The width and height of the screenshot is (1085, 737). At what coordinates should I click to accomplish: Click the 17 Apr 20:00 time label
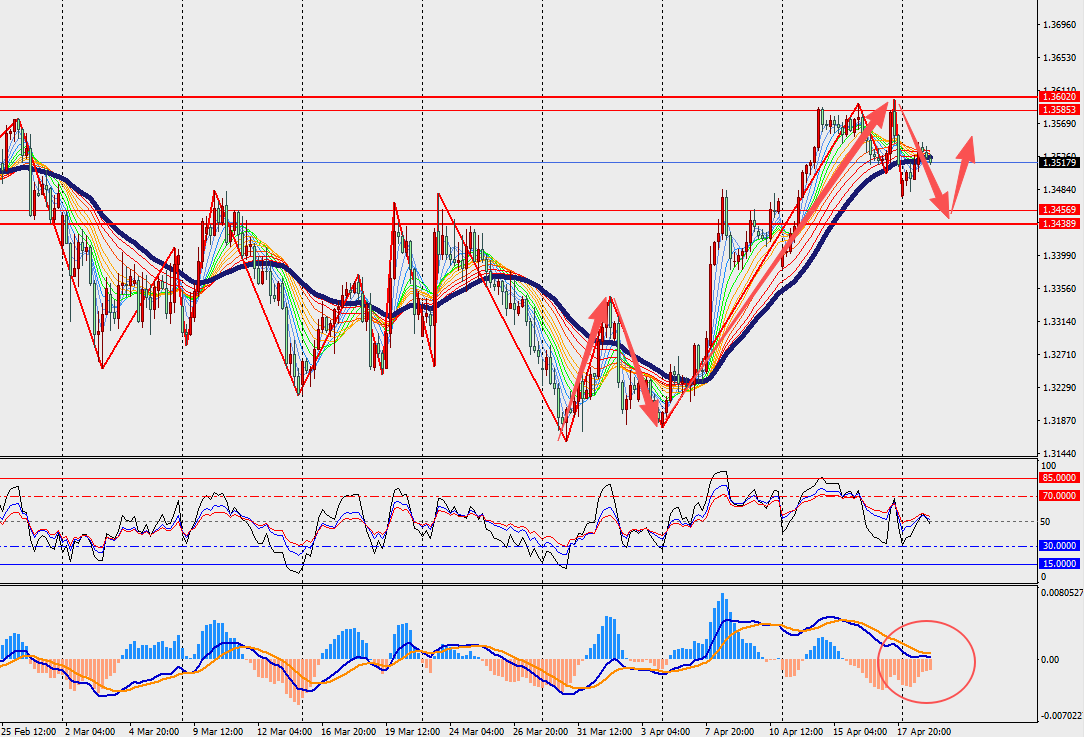click(923, 730)
